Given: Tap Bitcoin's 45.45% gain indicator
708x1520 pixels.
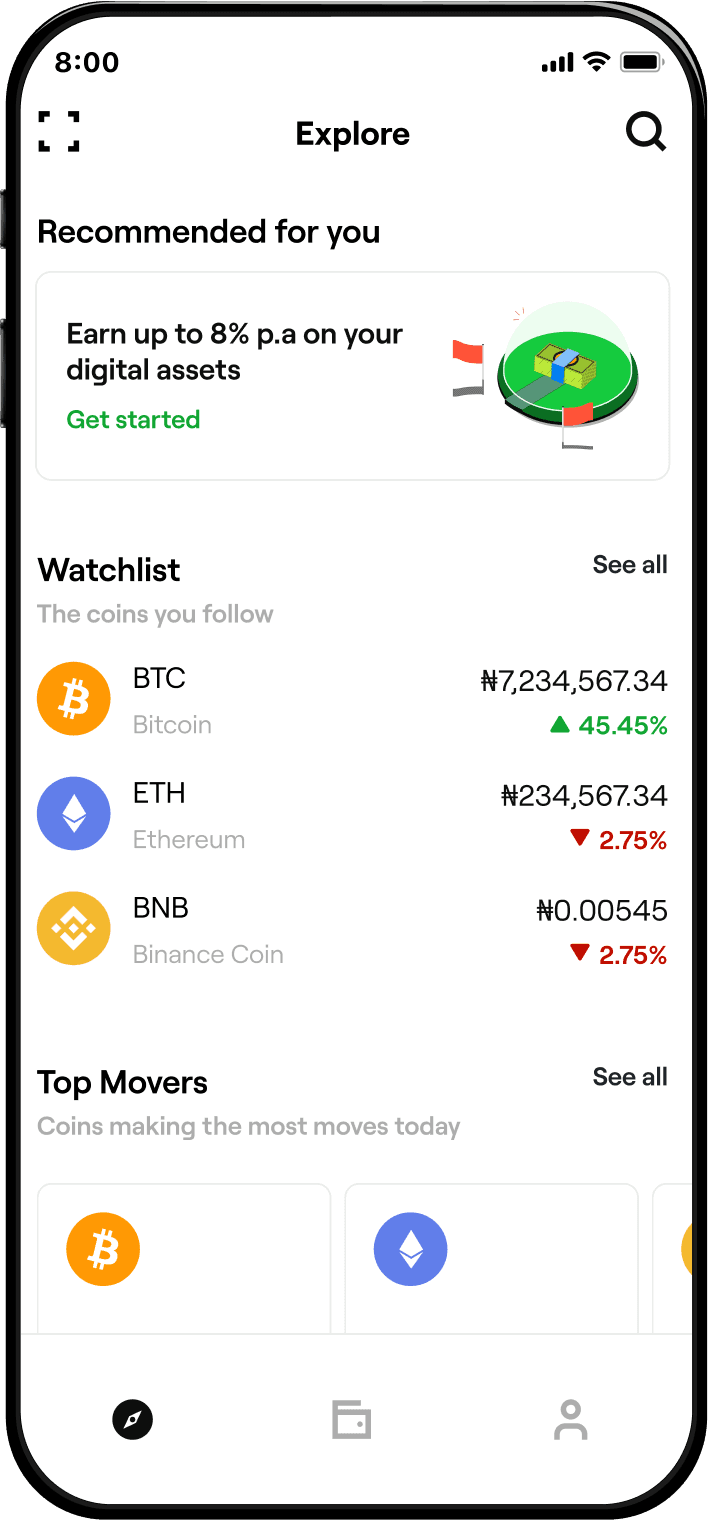Looking at the screenshot, I should [x=609, y=726].
